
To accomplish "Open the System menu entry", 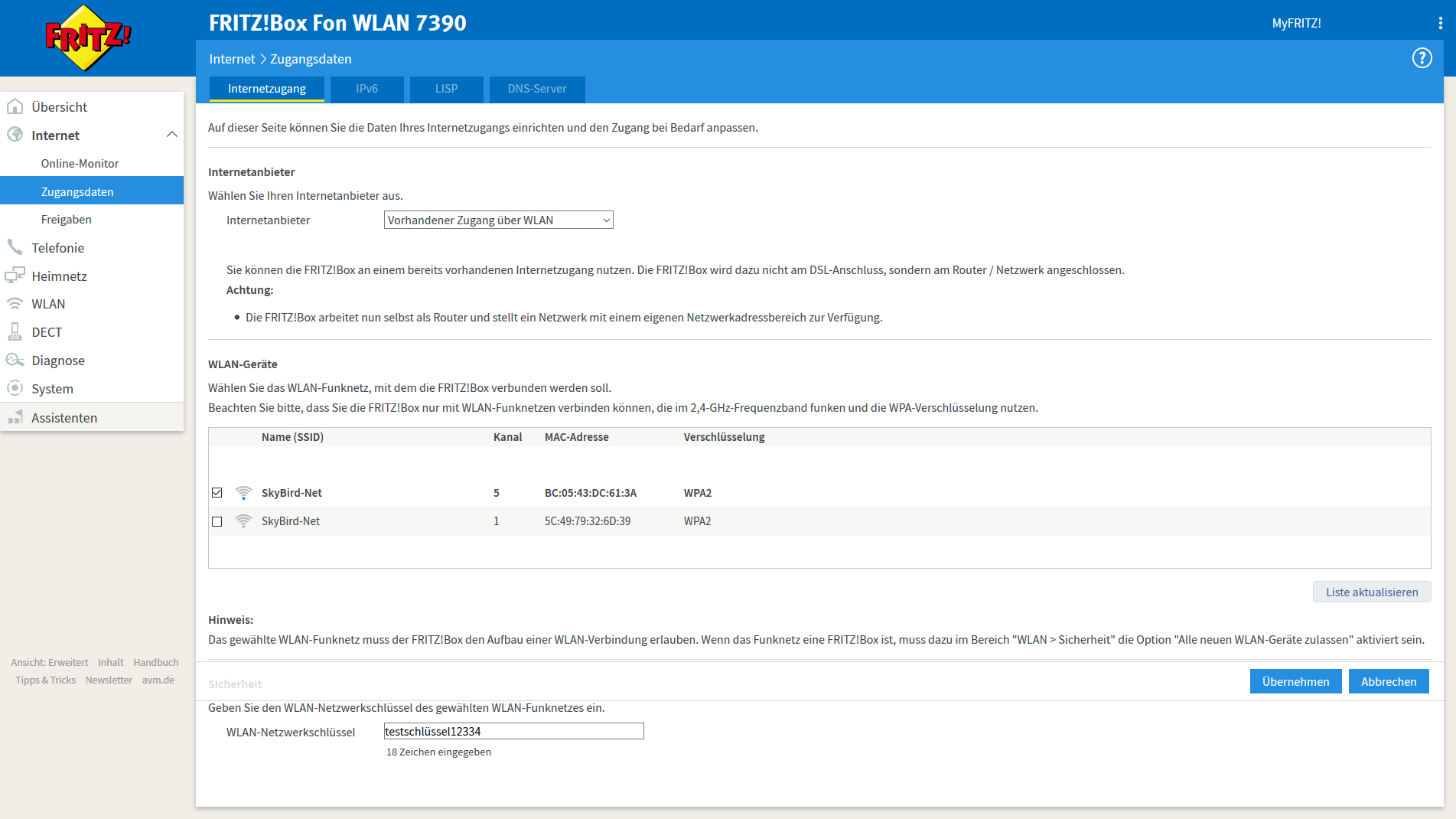I will (x=53, y=389).
